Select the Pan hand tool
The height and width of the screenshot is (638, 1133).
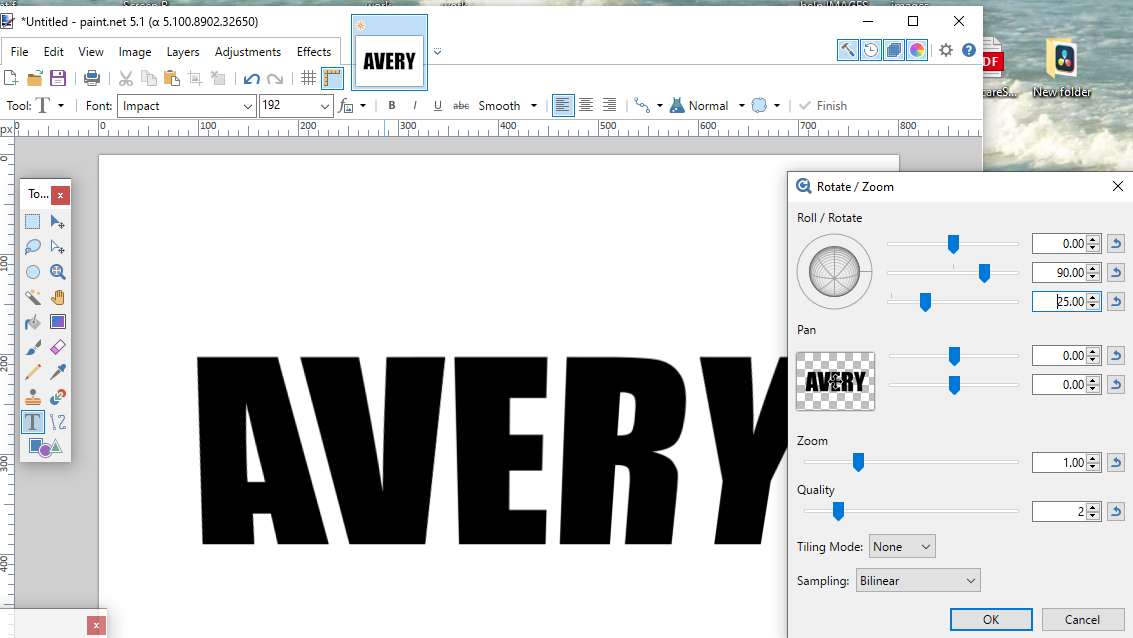pyautogui.click(x=58, y=297)
